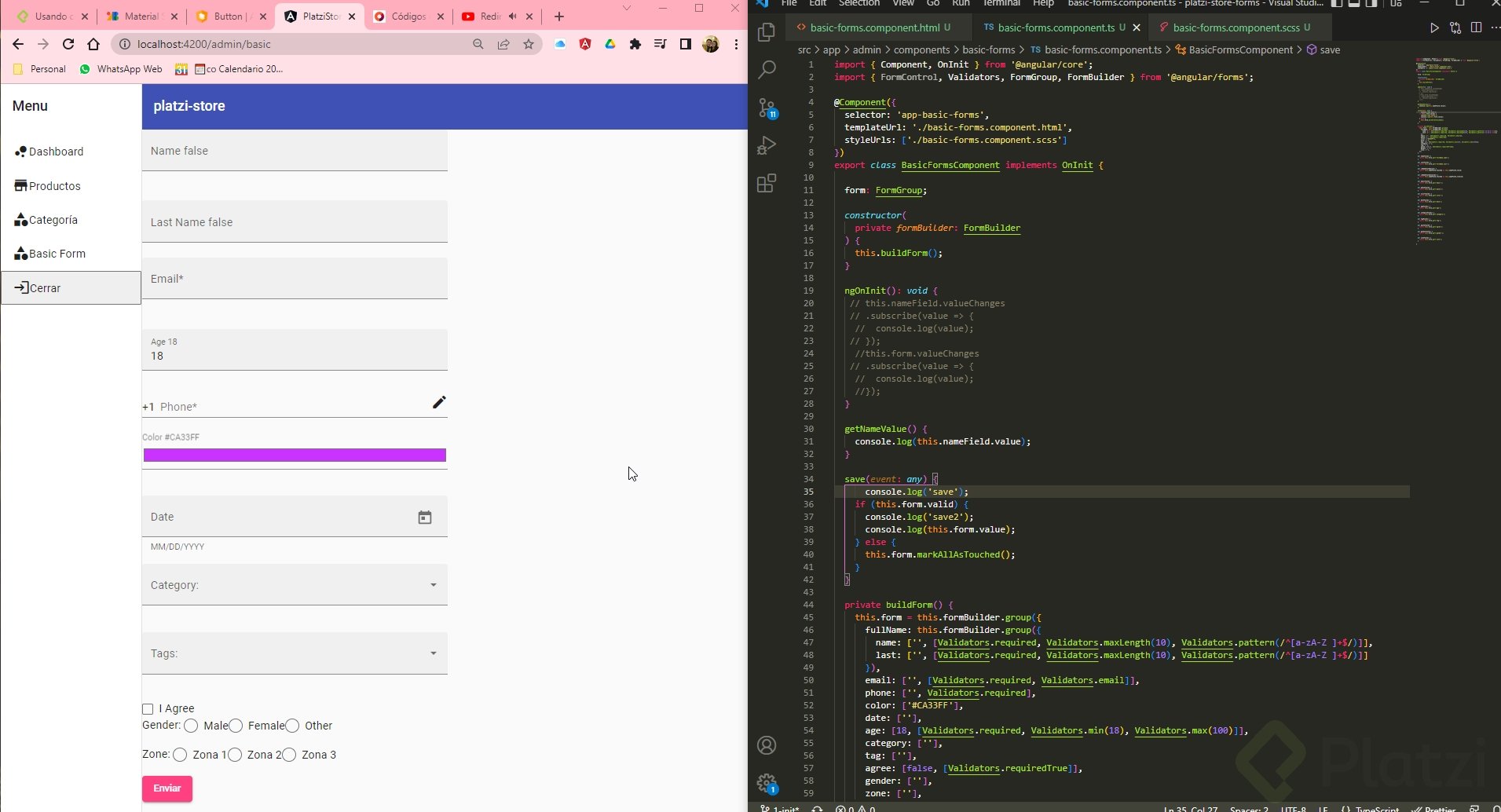Check the I Agree checkbox
This screenshot has width=1501, height=812.
148,709
